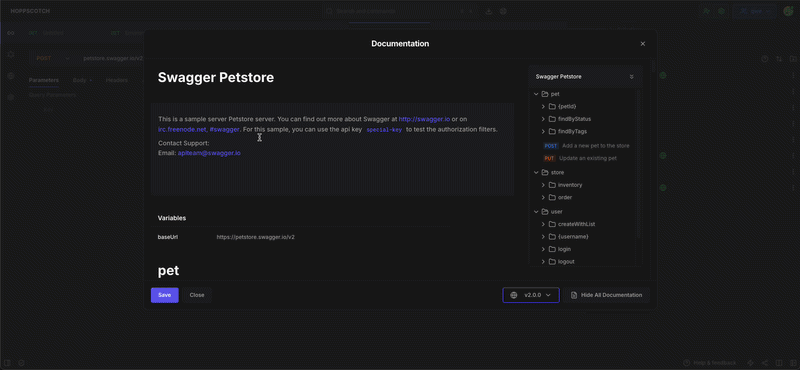Expand the {username} folder
Viewport: 800px width, 370px height.
(543, 237)
